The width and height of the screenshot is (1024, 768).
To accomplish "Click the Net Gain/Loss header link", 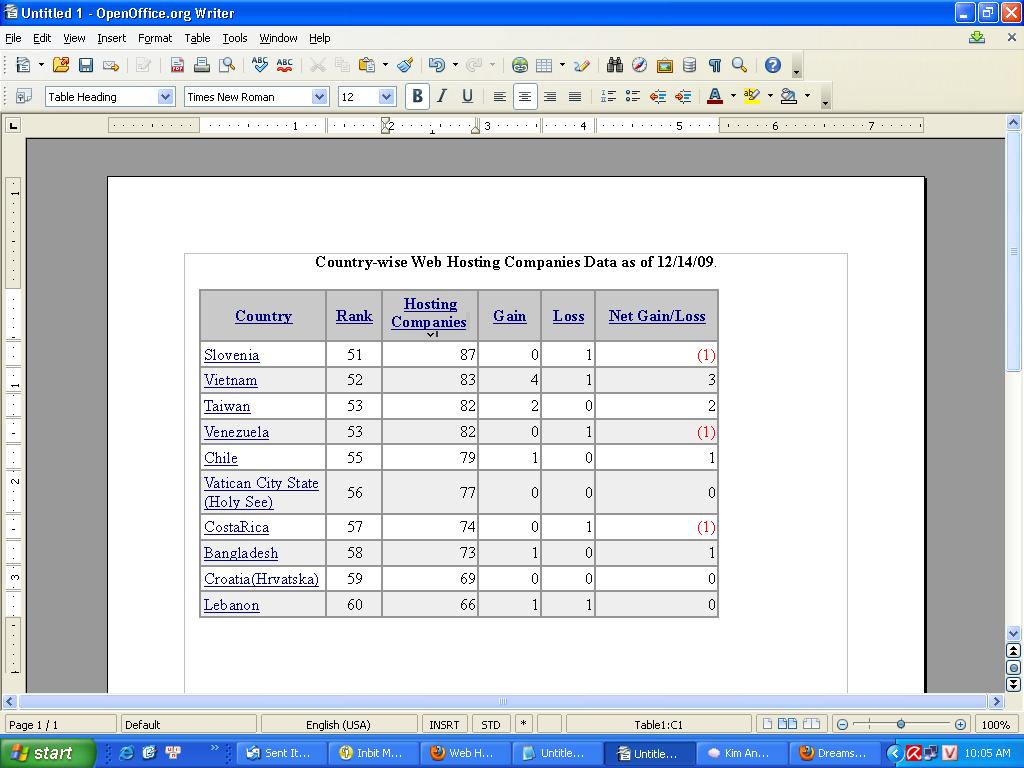I will (x=657, y=316).
